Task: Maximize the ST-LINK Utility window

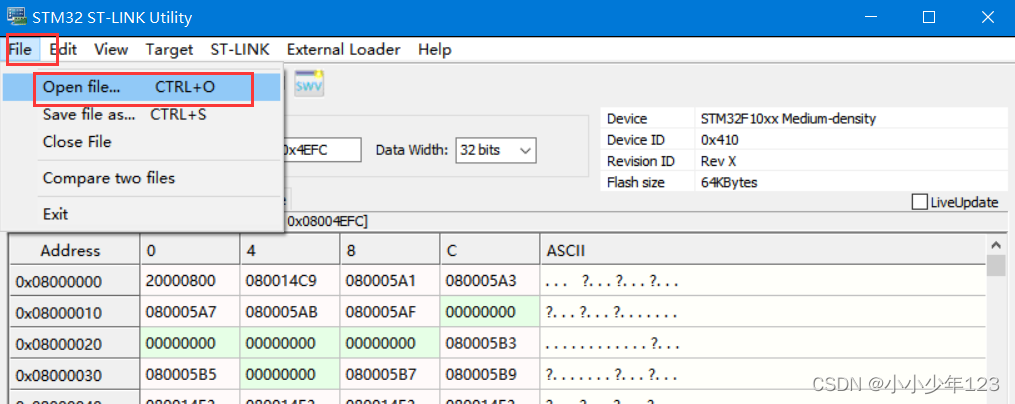Action: click(929, 17)
